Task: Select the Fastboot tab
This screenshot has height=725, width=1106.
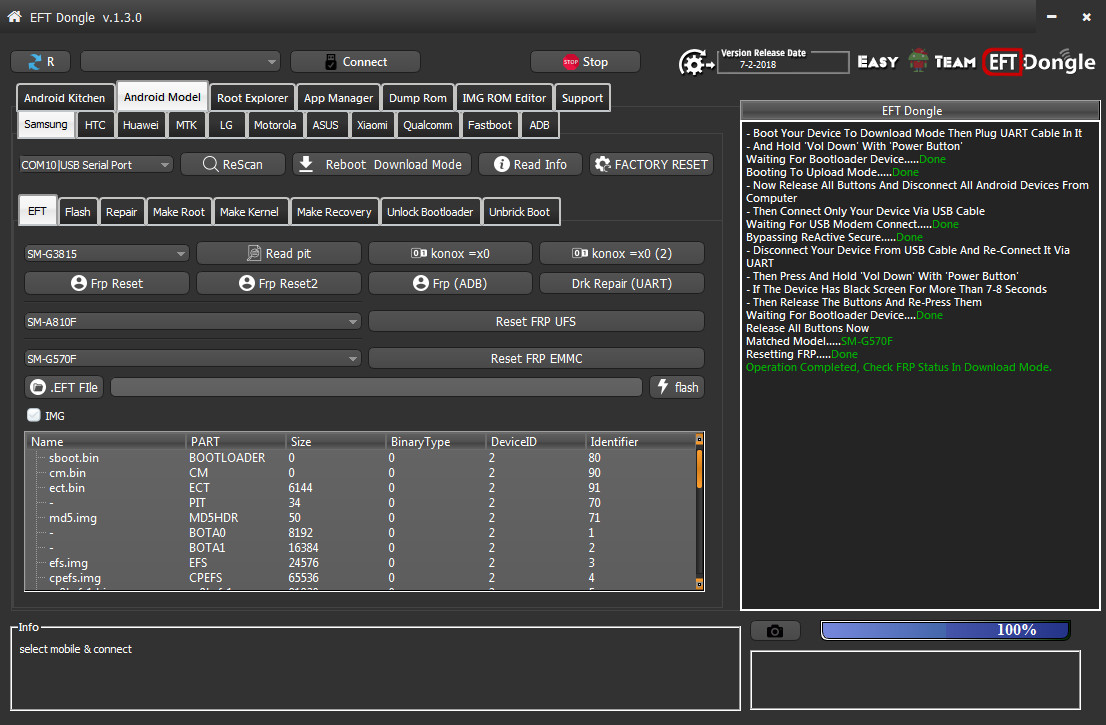Action: (490, 125)
